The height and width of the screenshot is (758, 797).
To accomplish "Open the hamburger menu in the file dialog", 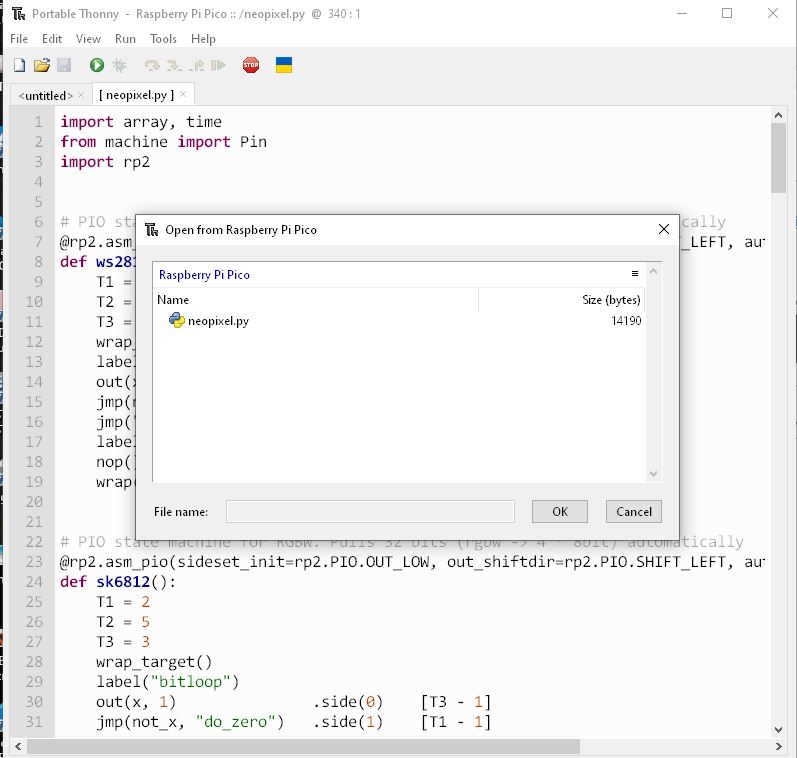I will pyautogui.click(x=634, y=274).
